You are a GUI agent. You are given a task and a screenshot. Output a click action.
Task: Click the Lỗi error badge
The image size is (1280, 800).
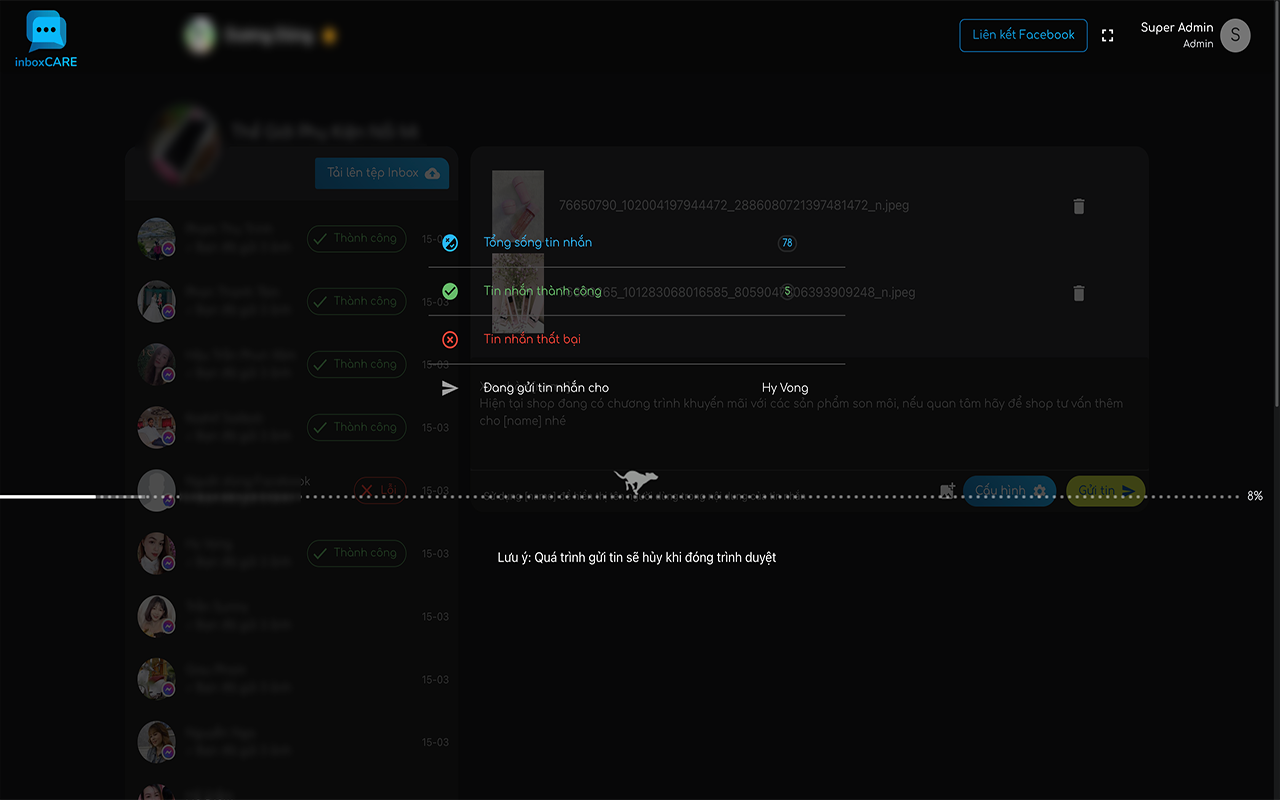pos(379,490)
